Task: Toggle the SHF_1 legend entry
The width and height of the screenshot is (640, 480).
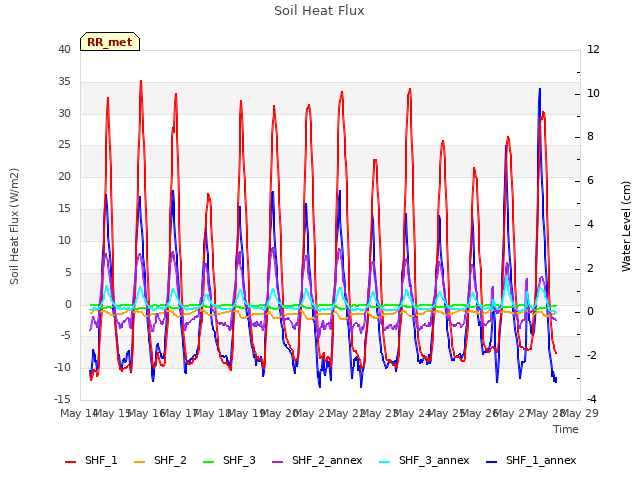Action: 91,460
